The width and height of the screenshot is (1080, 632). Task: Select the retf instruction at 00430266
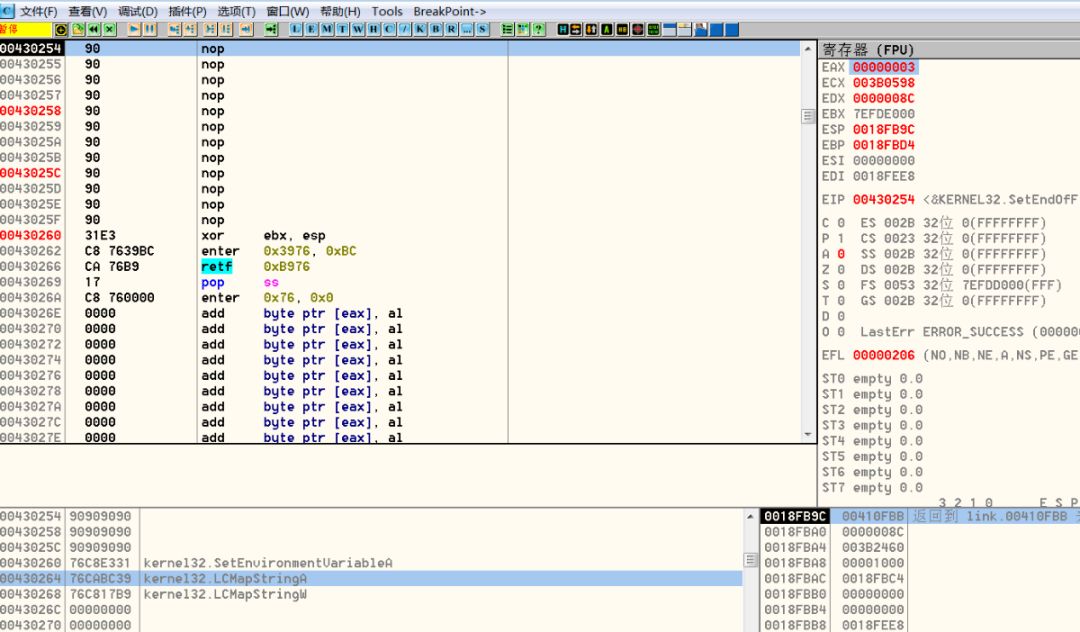click(x=216, y=266)
